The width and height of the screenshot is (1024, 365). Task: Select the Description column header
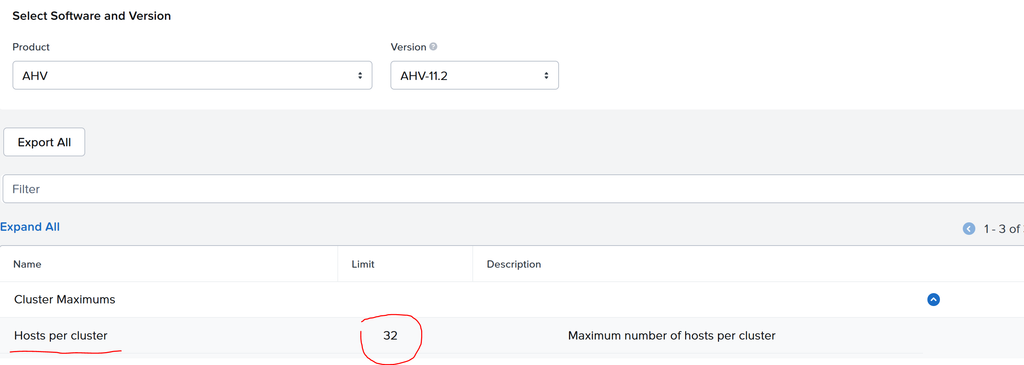(514, 264)
